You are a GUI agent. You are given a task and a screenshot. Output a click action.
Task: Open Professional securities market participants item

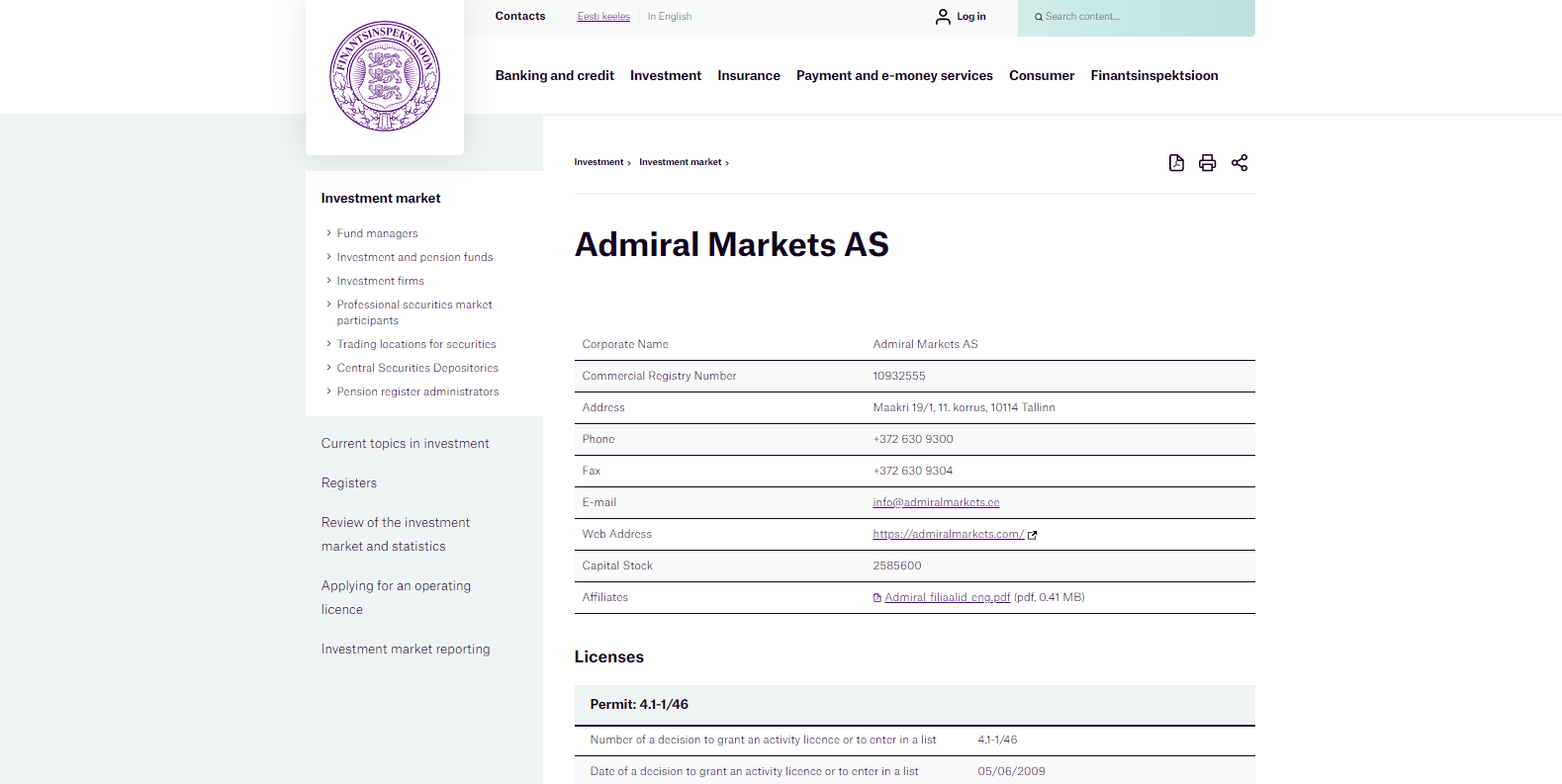[x=414, y=312]
